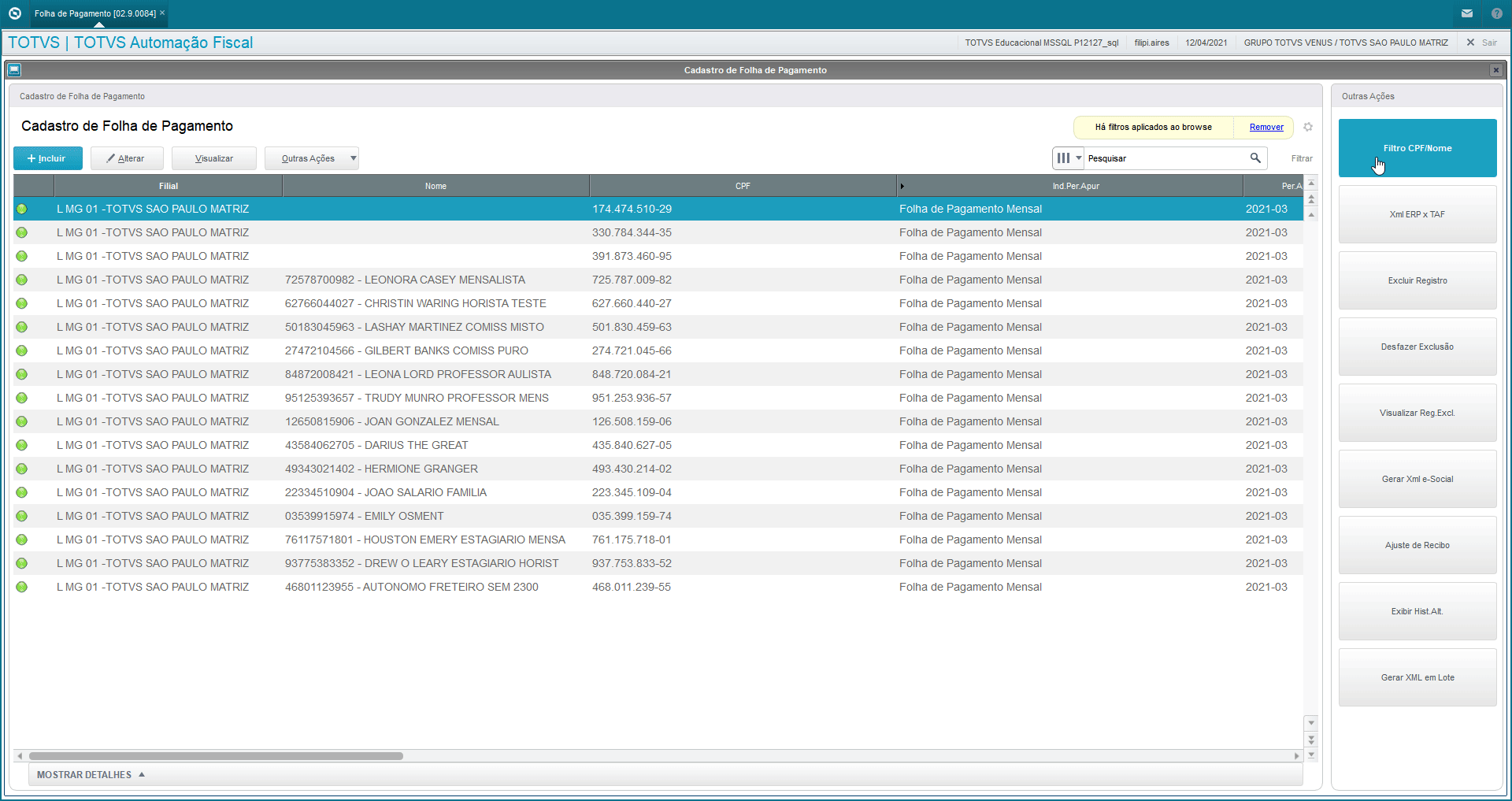Click the Filtro CPF/Nome button
The height and width of the screenshot is (801, 1512).
click(x=1417, y=148)
